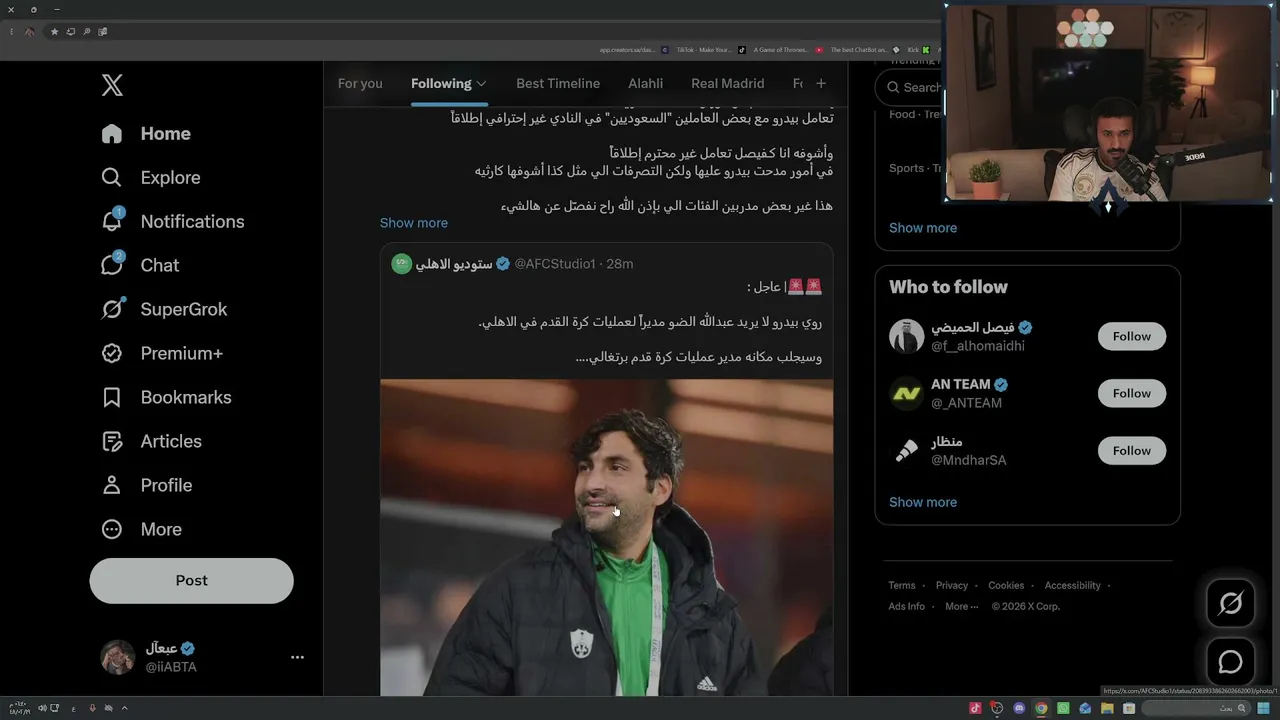Screen dimensions: 1280x720
Task: Open the quoted tweet's photo
Action: click(606, 537)
